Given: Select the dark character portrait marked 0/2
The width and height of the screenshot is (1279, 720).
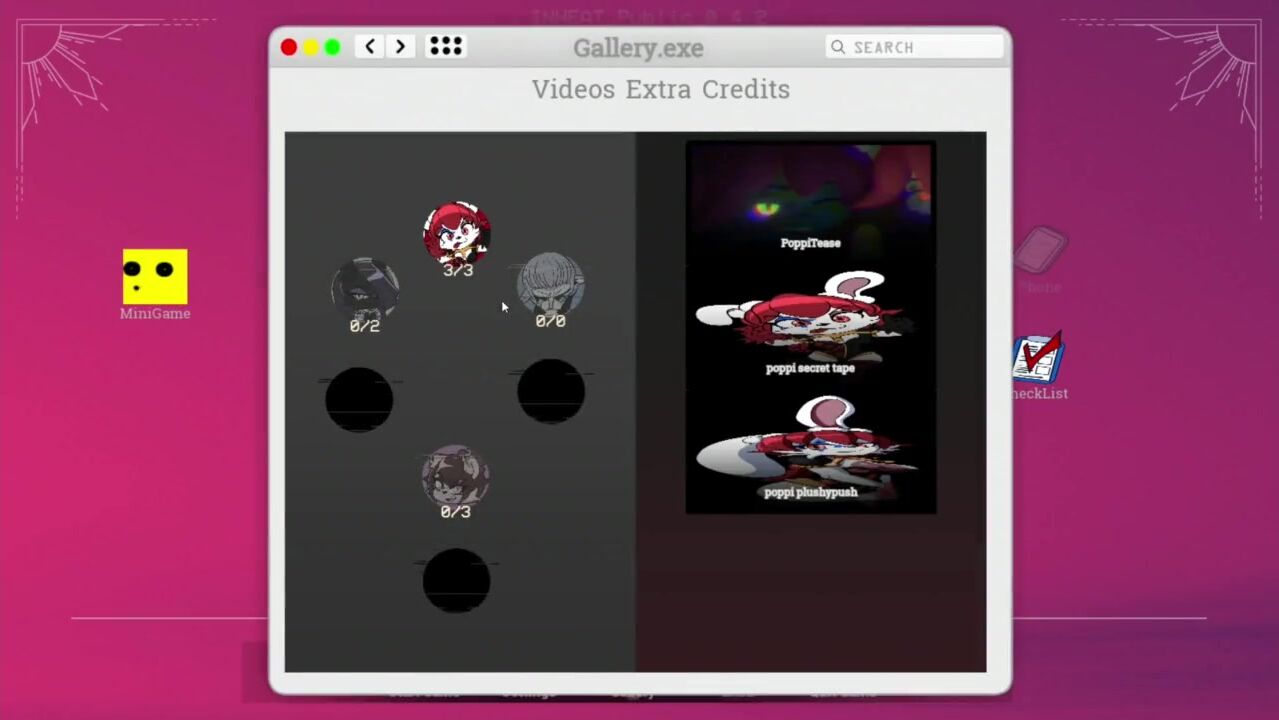Looking at the screenshot, I should click(365, 289).
